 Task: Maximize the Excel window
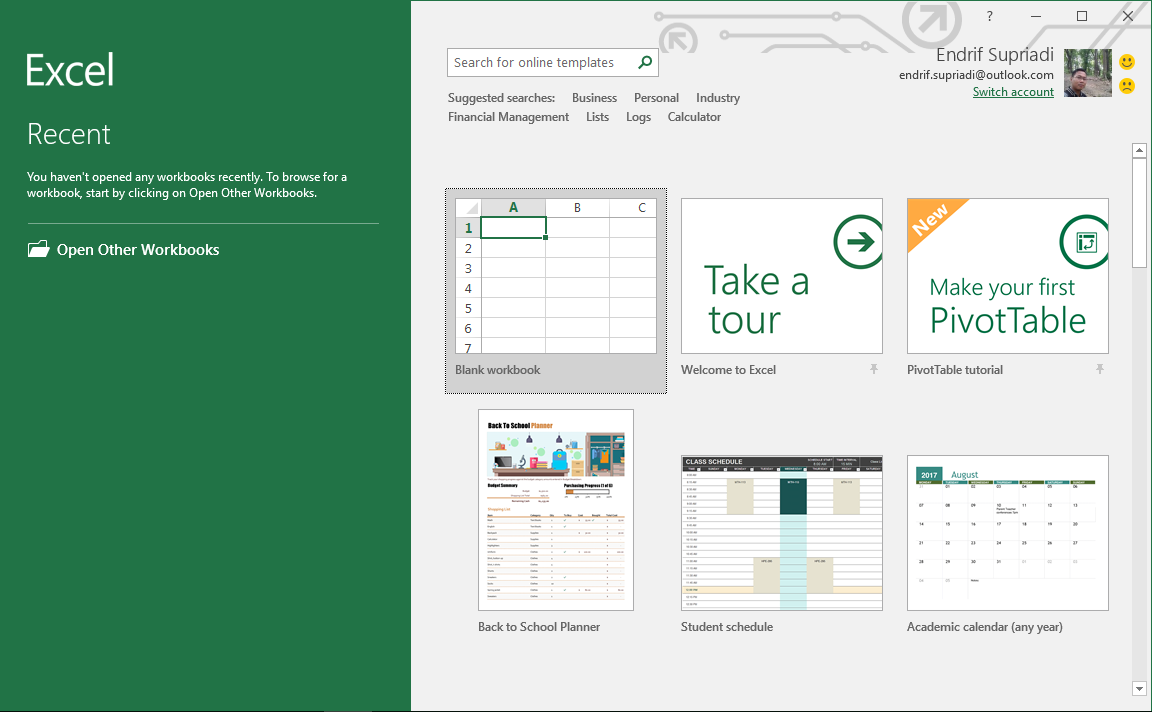pos(1081,16)
